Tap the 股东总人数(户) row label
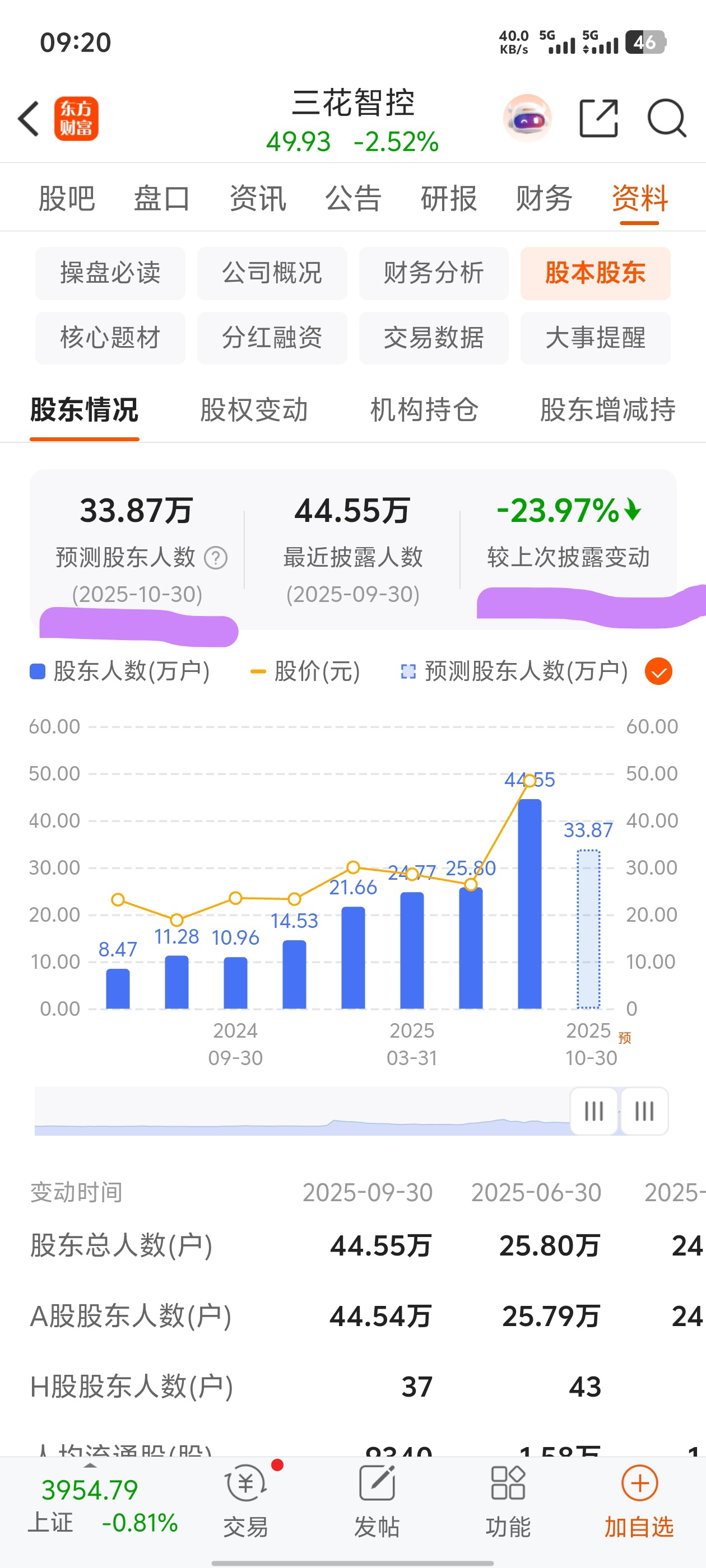The image size is (706, 1568). (121, 1245)
